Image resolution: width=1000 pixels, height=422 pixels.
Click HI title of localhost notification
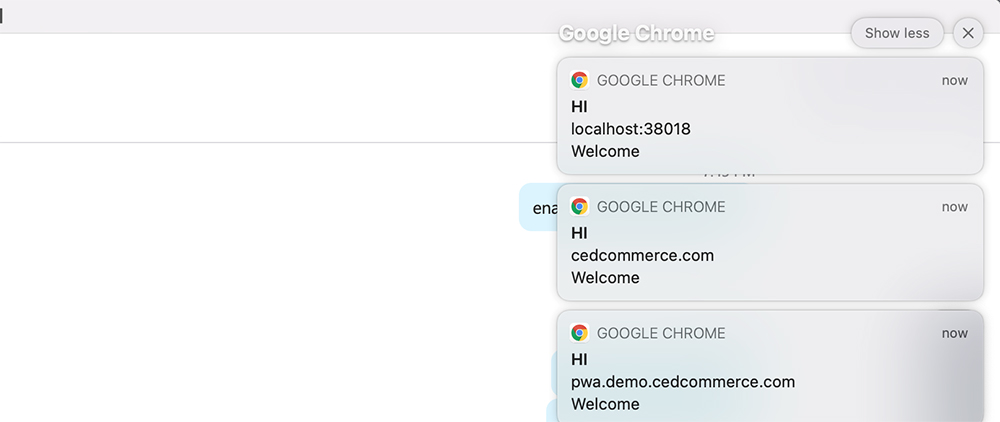tap(579, 106)
